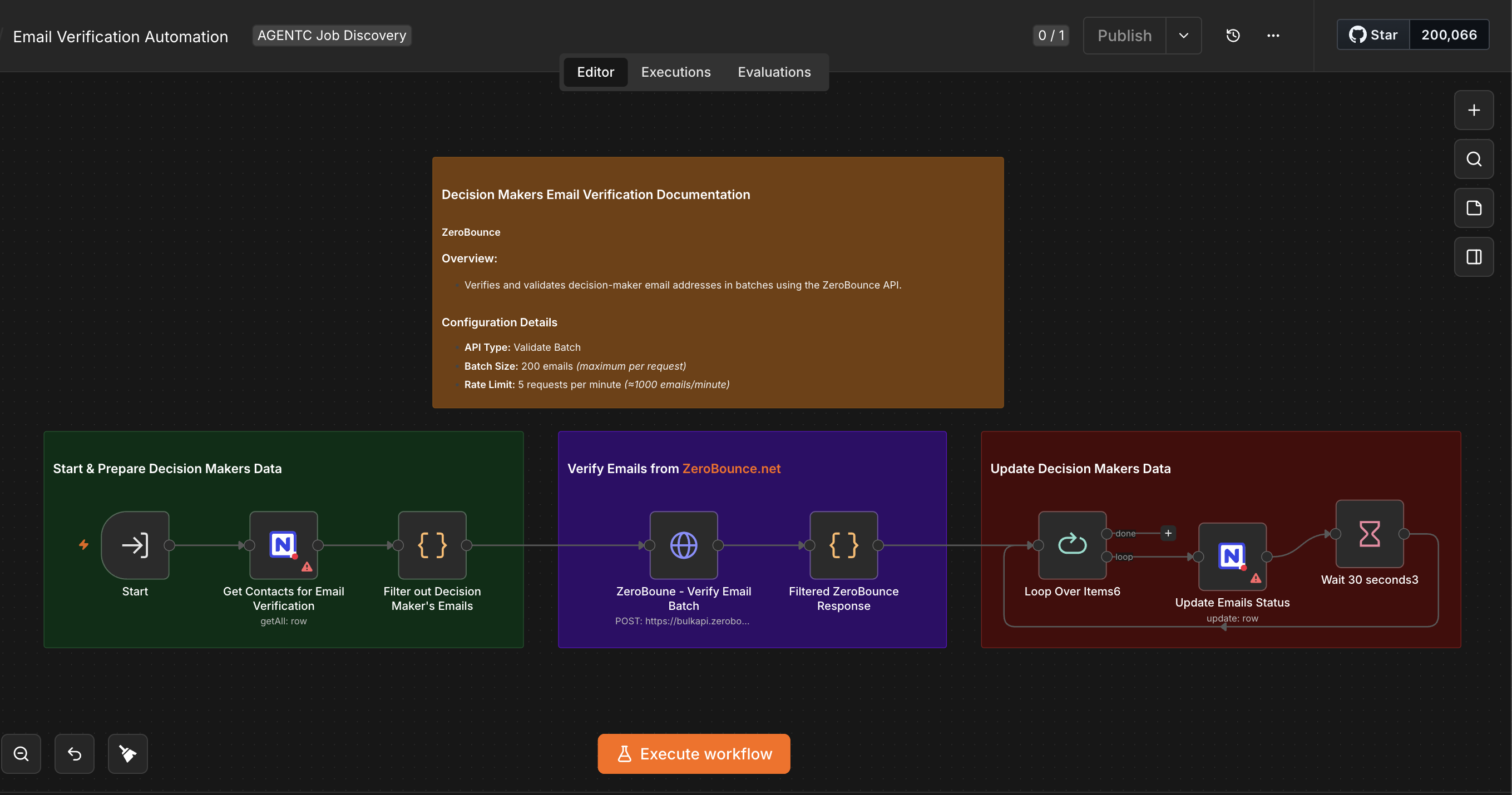Expand the Publish dropdown arrow
This screenshot has height=795, width=1512.
coord(1184,36)
